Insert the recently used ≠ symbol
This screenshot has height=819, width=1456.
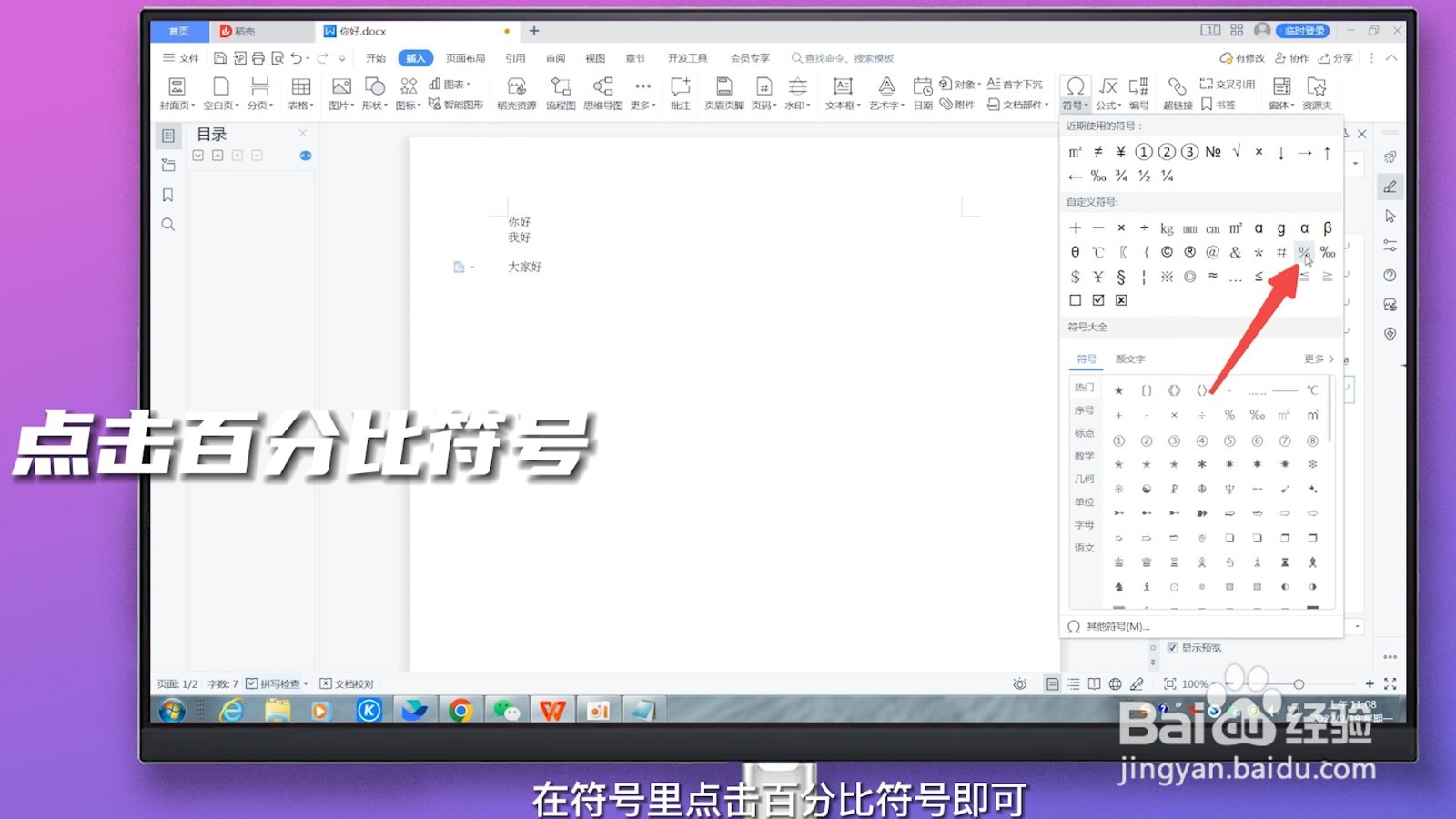[1098, 152]
